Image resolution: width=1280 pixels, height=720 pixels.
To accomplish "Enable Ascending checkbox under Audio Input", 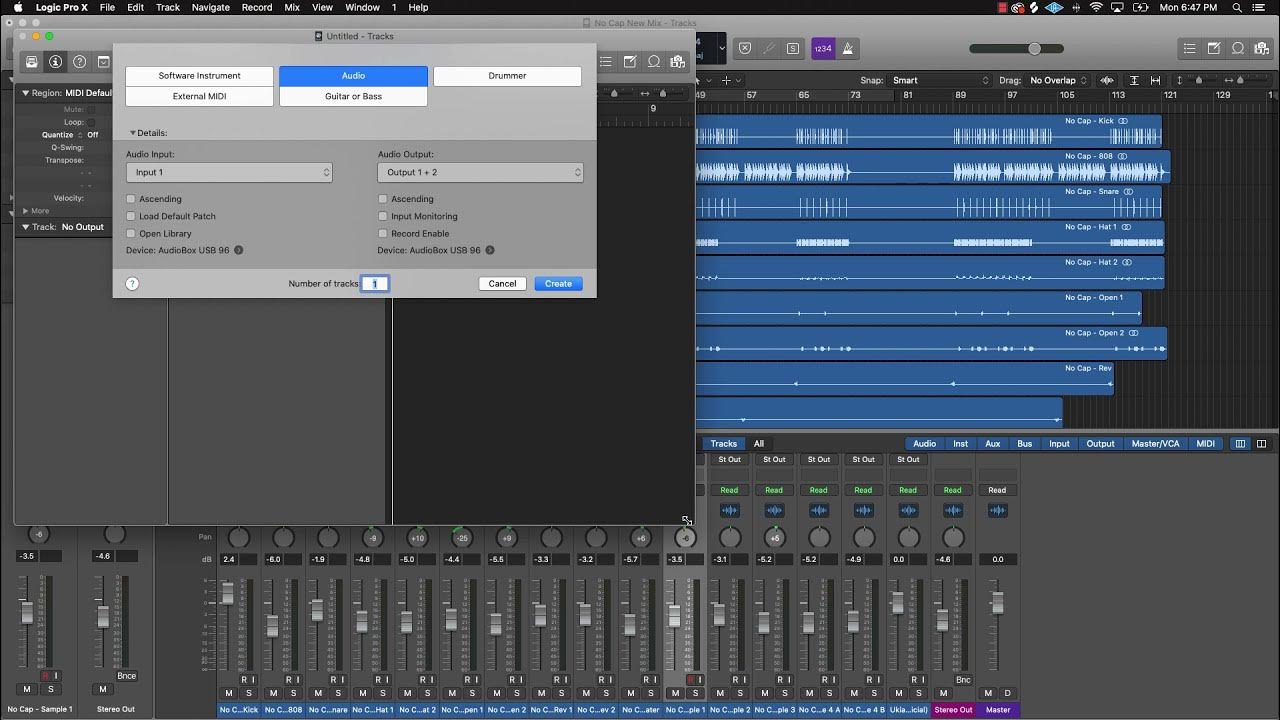I will [x=130, y=199].
